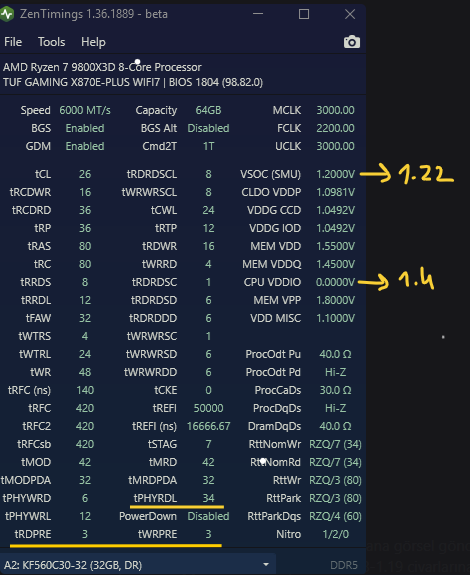Image resolution: width=470 pixels, height=575 pixels.
Task: Click the MEM VPP 1.8000V value
Action: (335, 300)
